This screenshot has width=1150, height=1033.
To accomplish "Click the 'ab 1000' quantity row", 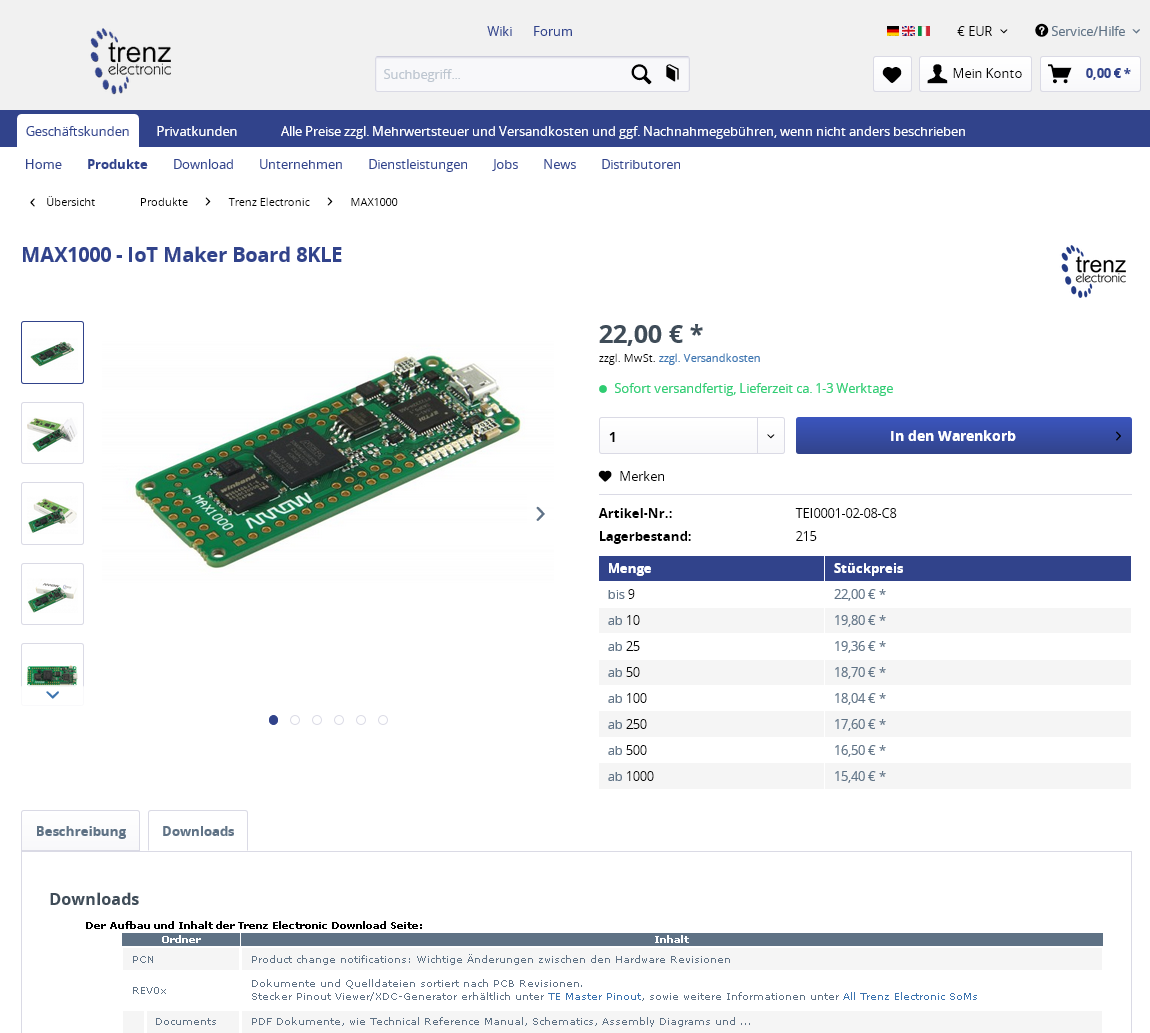I will [865, 776].
